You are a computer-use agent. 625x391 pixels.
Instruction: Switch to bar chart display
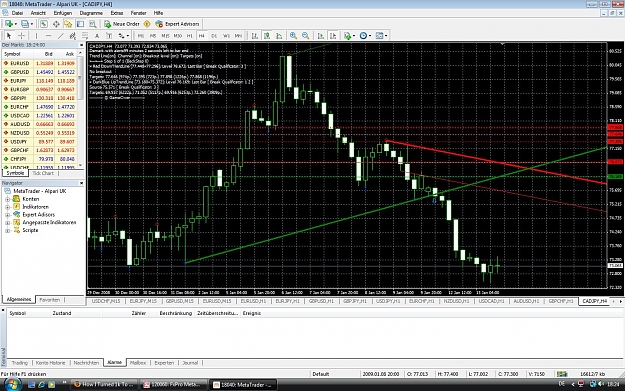pos(255,36)
